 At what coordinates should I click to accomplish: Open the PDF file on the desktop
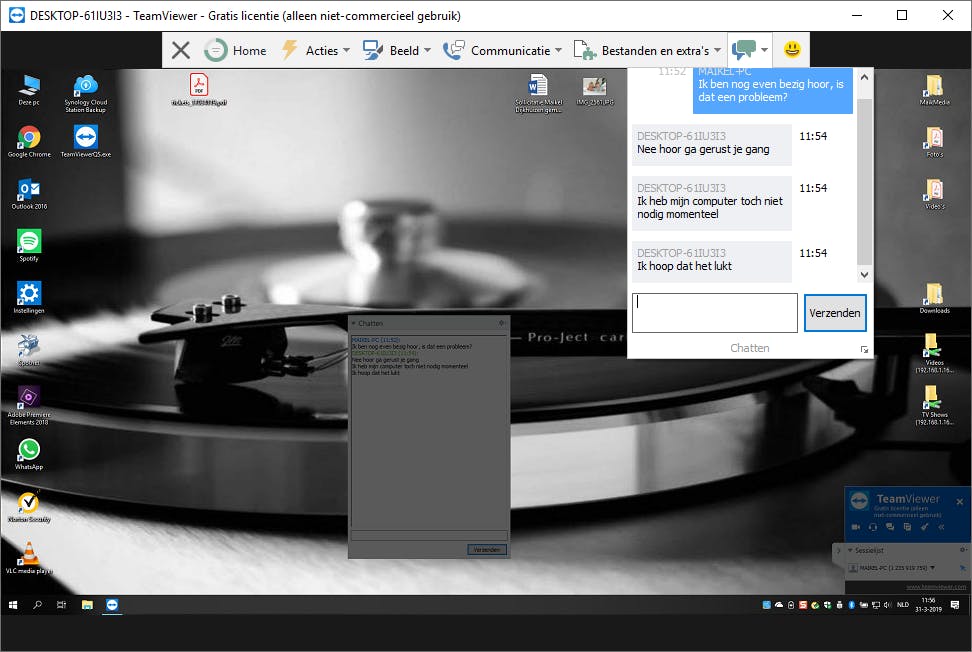199,90
